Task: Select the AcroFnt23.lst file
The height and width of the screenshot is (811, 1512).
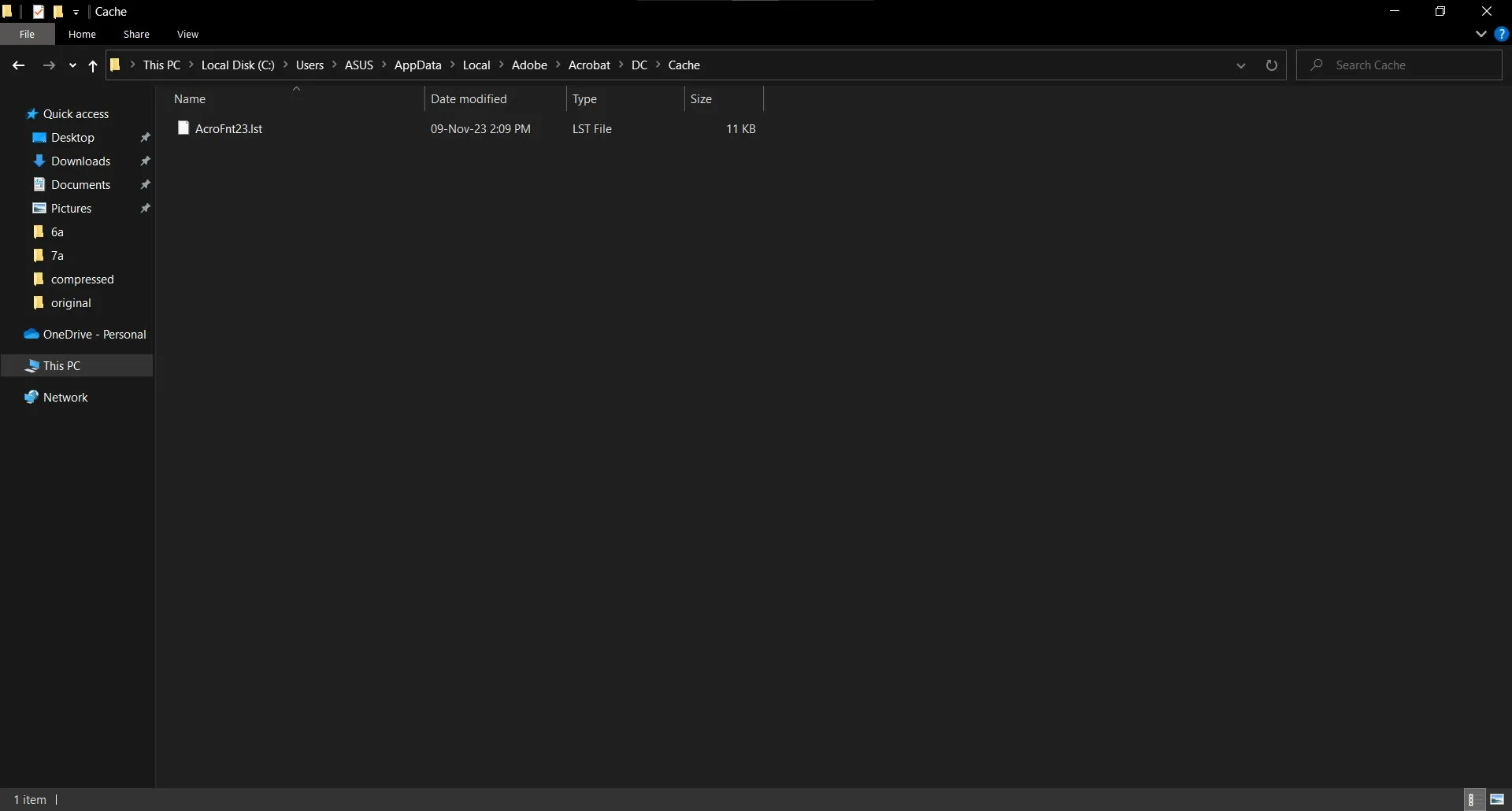Action: (x=228, y=128)
